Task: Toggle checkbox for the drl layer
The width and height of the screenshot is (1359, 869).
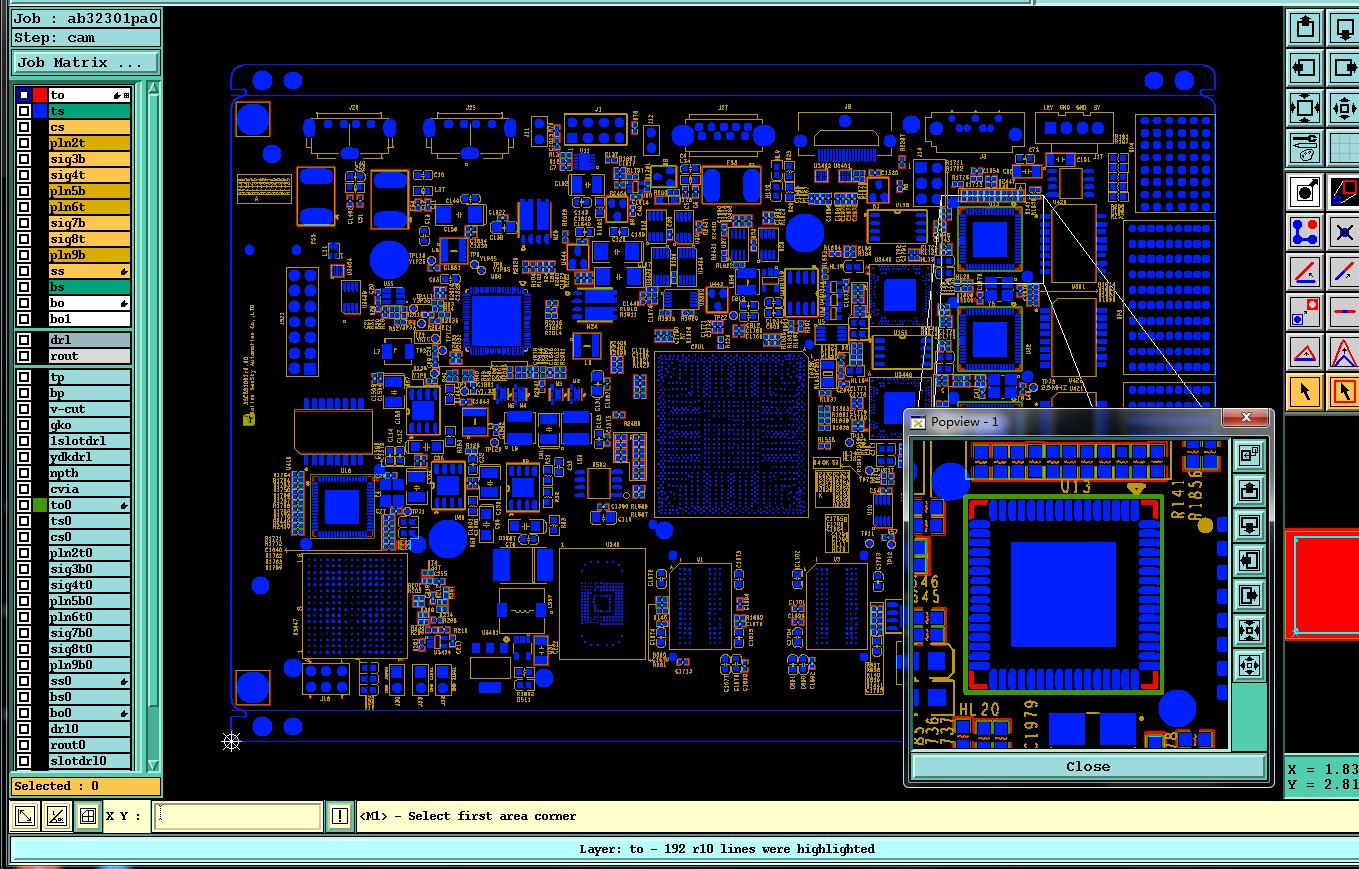Action: [24, 340]
